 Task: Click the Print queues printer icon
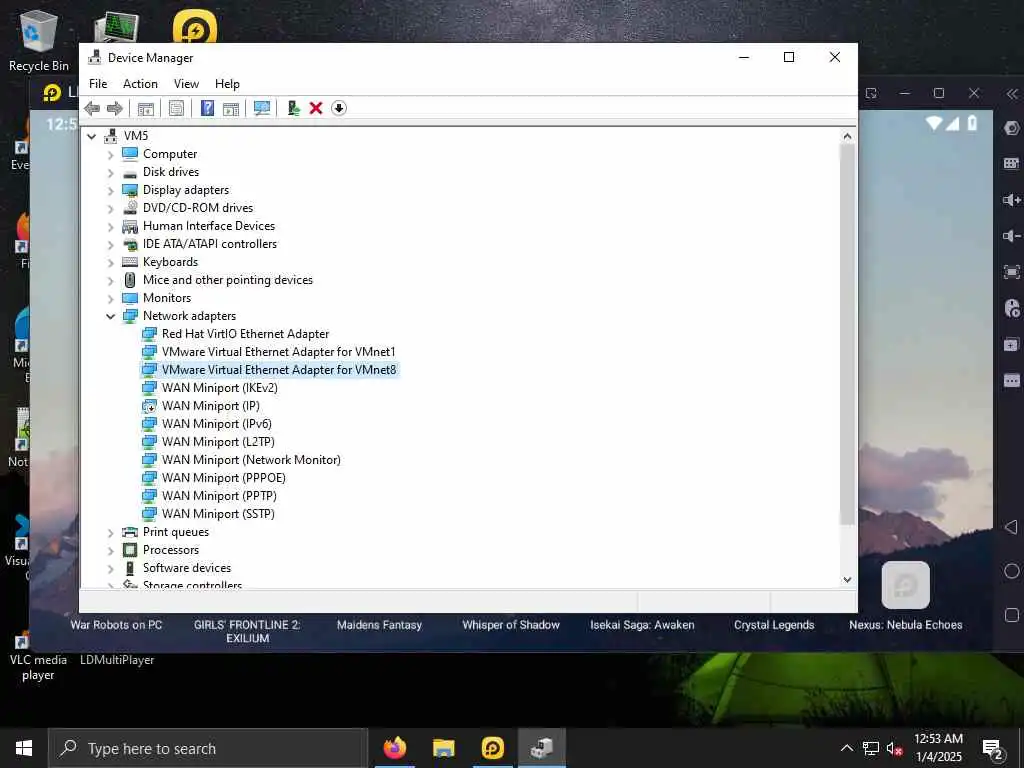pos(130,532)
